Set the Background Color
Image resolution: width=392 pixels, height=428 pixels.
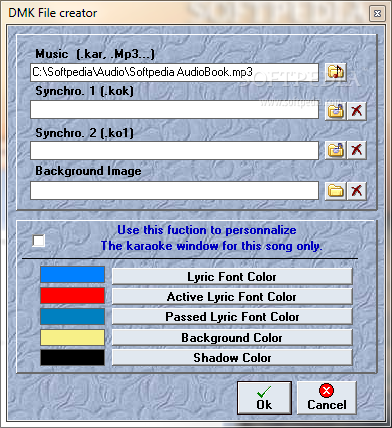click(232, 338)
